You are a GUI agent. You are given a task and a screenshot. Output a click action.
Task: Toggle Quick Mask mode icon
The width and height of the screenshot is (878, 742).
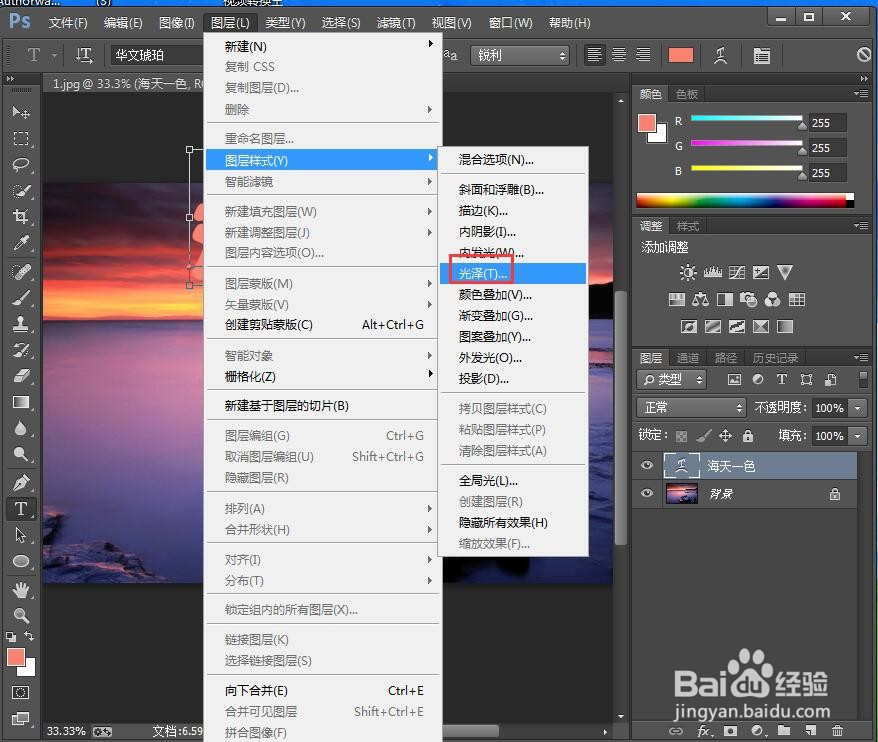pyautogui.click(x=21, y=693)
